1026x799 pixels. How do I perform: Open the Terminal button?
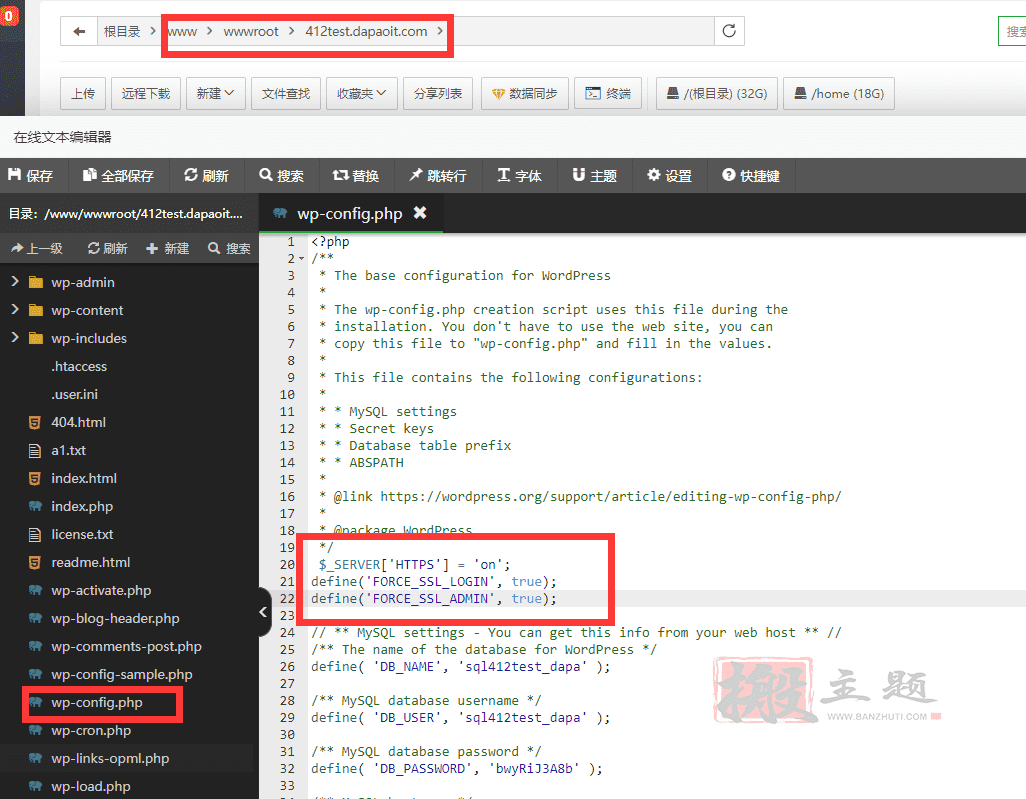click(x=608, y=93)
